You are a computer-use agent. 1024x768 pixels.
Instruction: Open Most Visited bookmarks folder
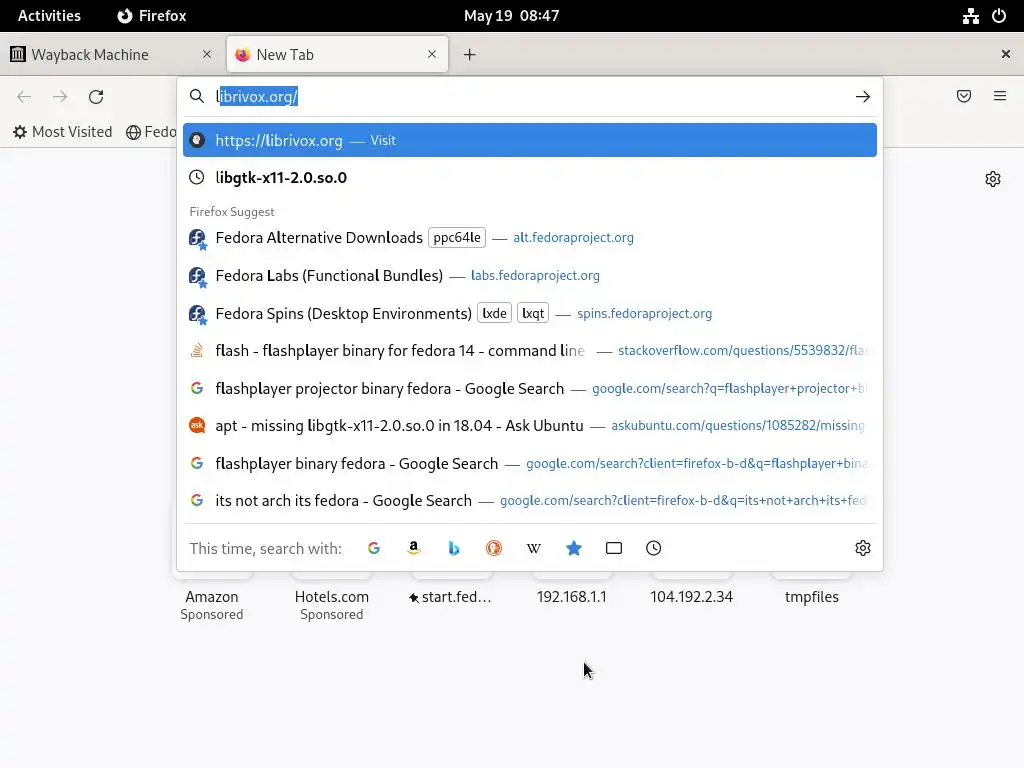[x=63, y=132]
